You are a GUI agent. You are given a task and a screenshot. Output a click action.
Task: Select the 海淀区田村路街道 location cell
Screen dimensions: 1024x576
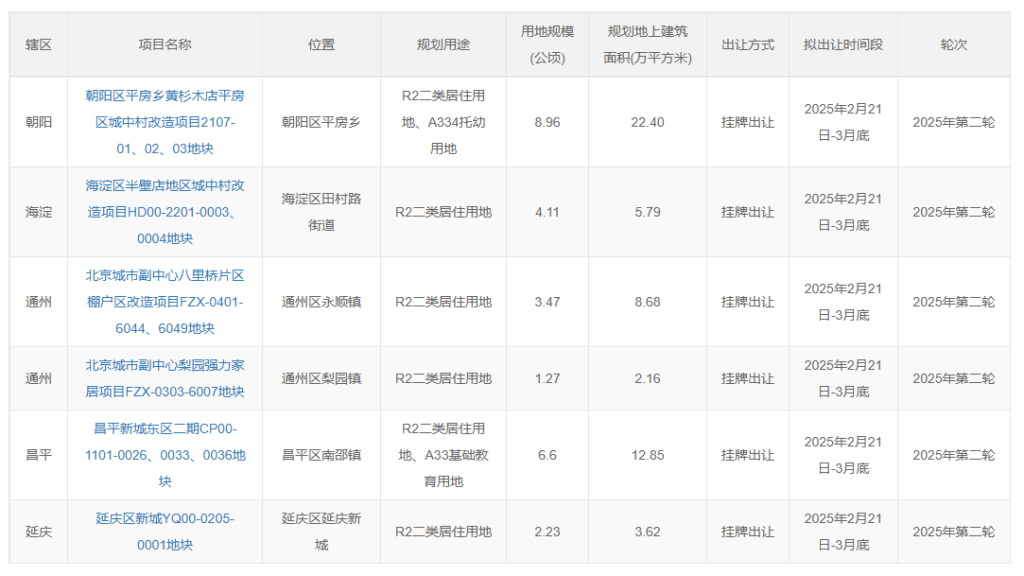321,212
